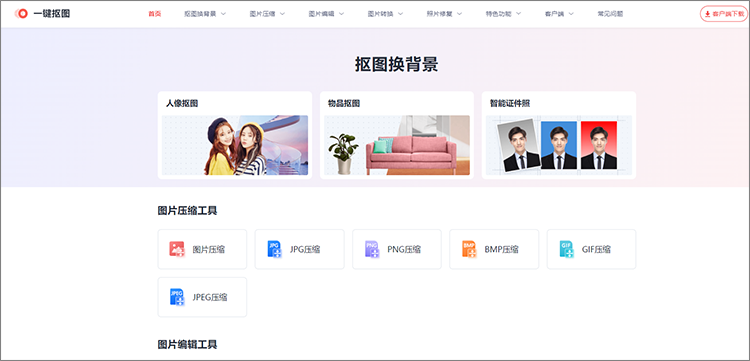Click the 图片压缩工具 section heading
The height and width of the screenshot is (361, 750).
coord(188,210)
